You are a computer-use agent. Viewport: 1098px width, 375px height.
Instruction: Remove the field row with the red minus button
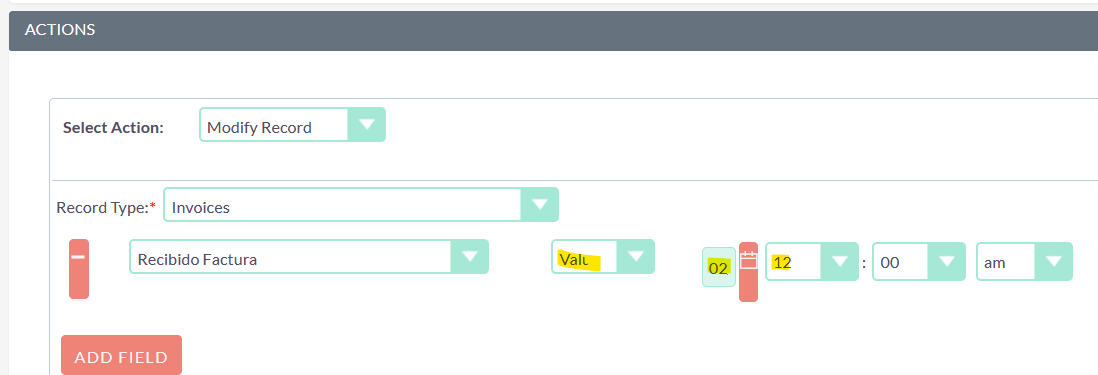point(78,269)
